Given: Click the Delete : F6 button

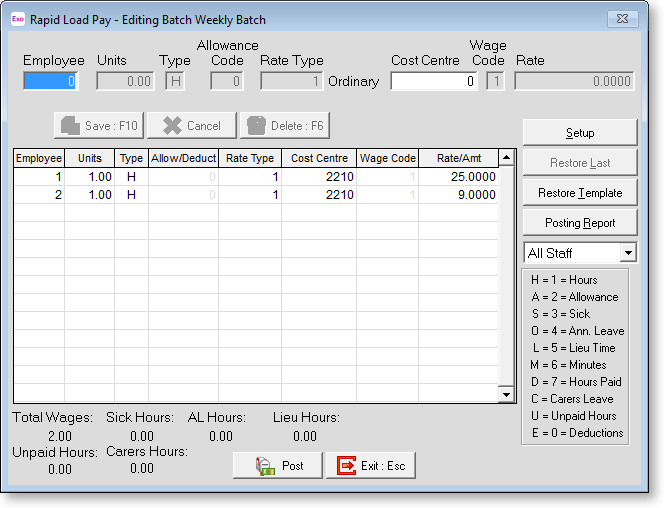Looking at the screenshot, I should tap(283, 126).
